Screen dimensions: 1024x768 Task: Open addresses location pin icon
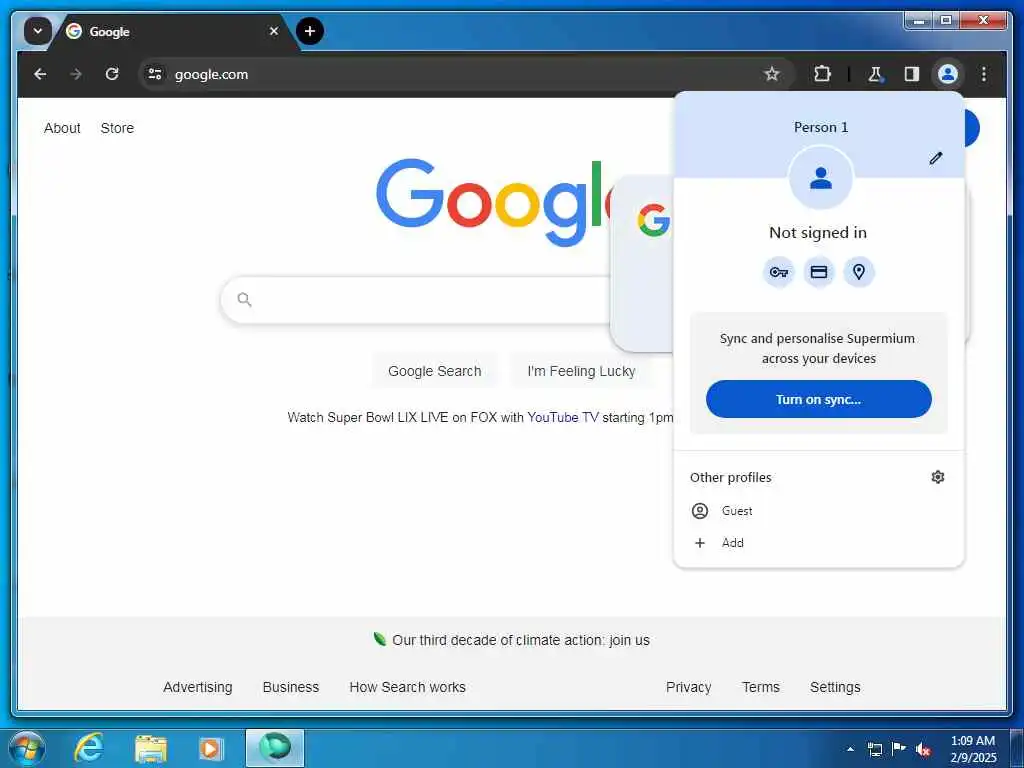(859, 272)
